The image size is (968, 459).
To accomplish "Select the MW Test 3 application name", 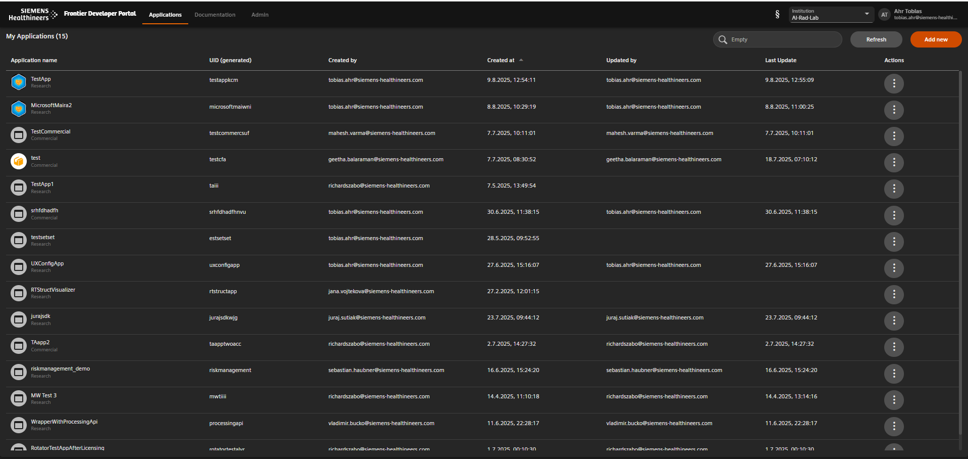I will (44, 395).
